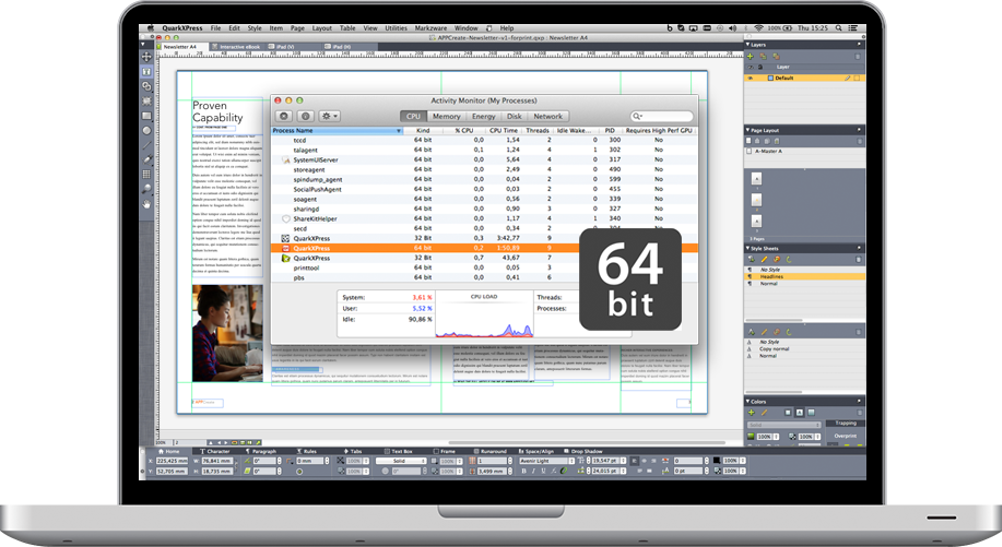Toggle italic in Measurements palette
This screenshot has width=1002, height=547.
533,471
